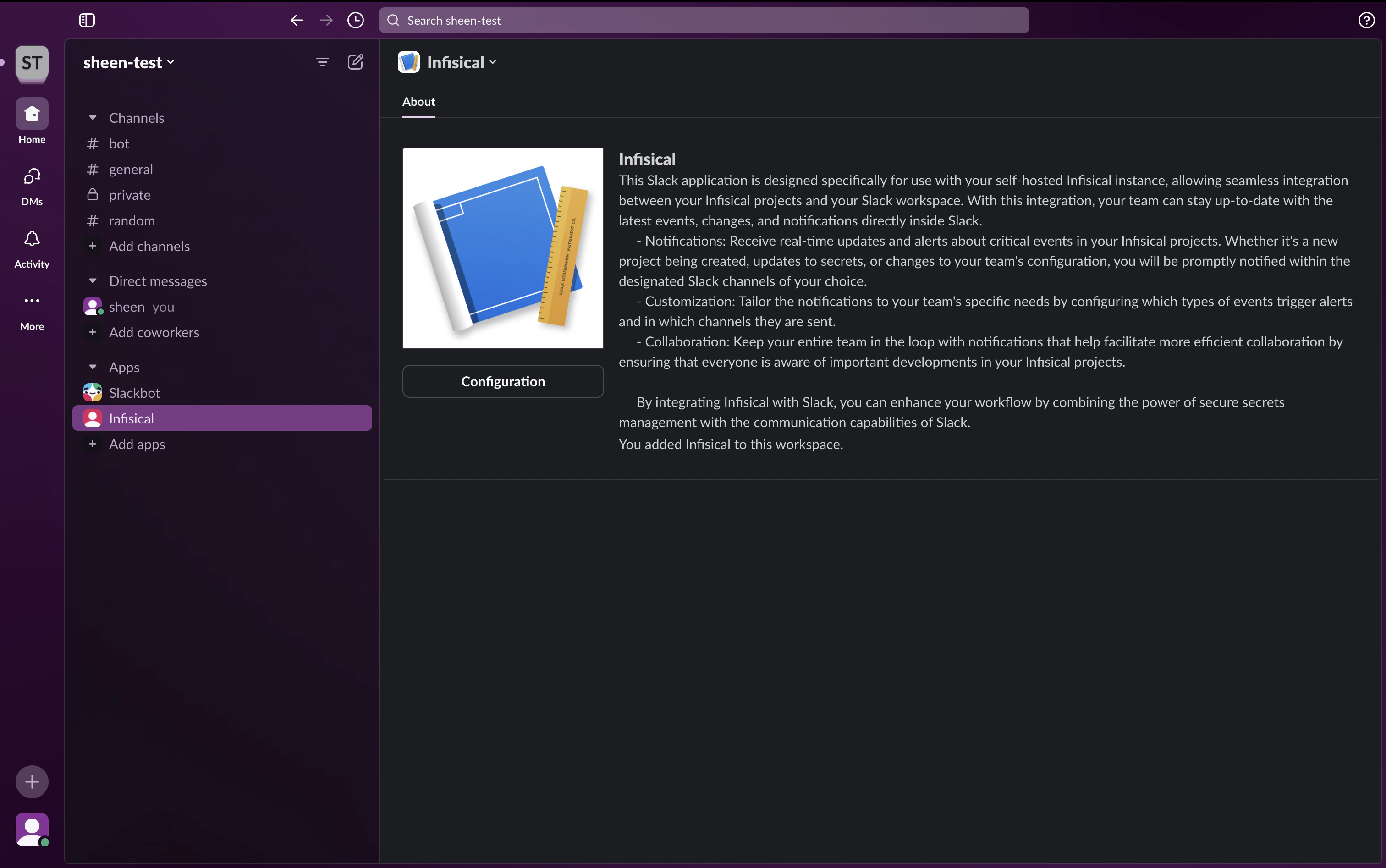Viewport: 1386px width, 868px height.
Task: Open the sheen direct message
Action: click(x=222, y=307)
